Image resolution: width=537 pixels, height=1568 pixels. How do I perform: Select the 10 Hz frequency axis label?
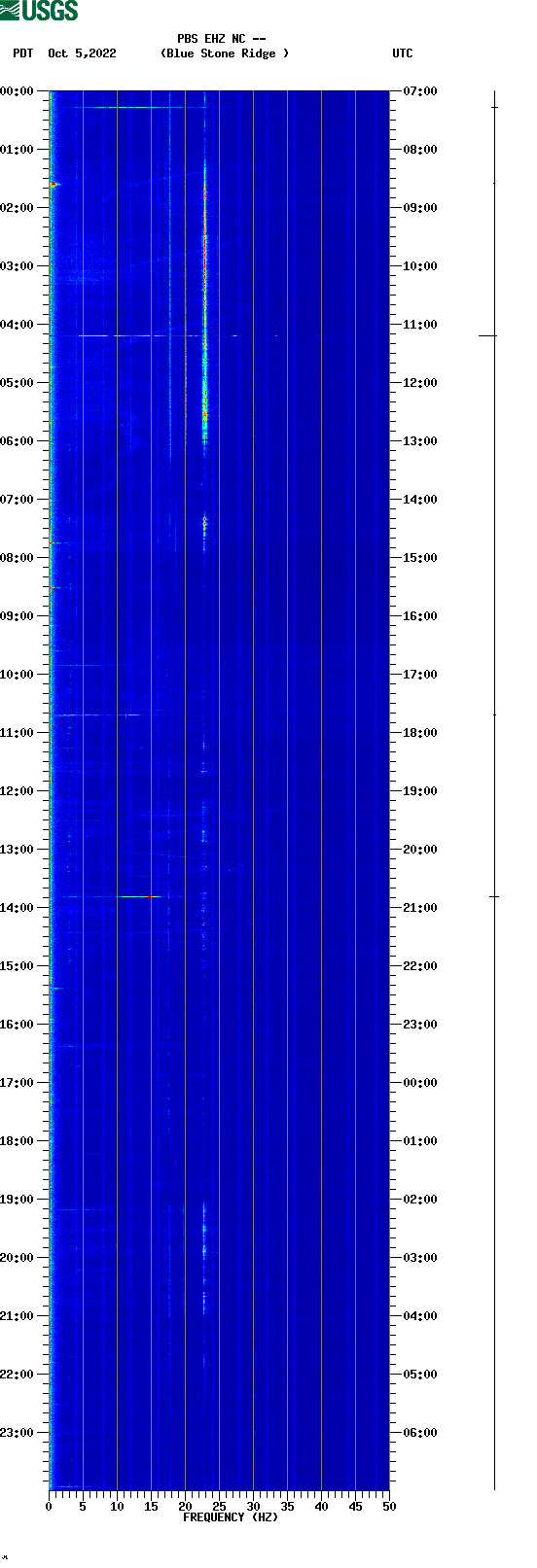coord(117,1507)
